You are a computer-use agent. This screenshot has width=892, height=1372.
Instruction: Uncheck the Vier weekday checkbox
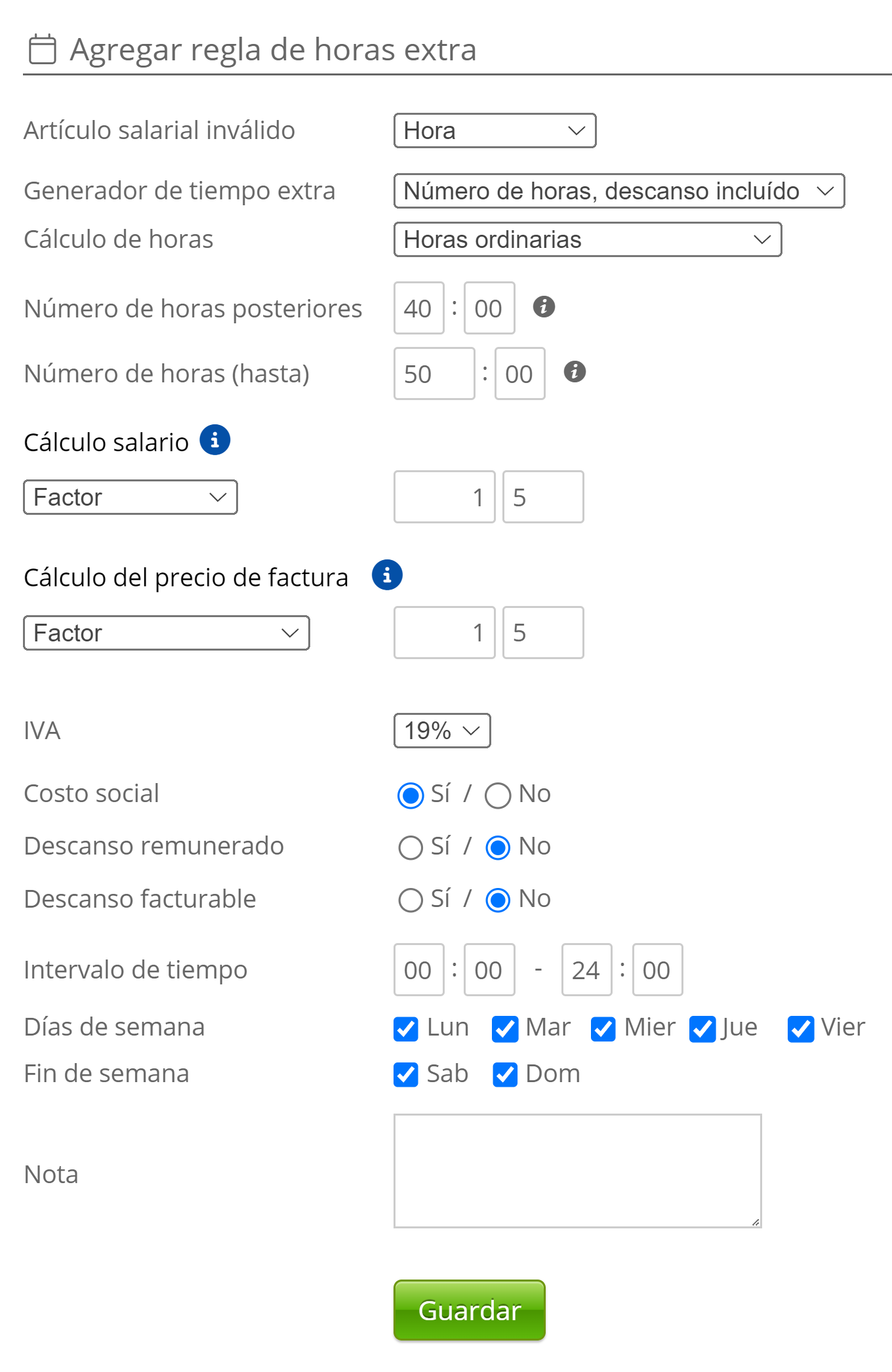tap(801, 1029)
